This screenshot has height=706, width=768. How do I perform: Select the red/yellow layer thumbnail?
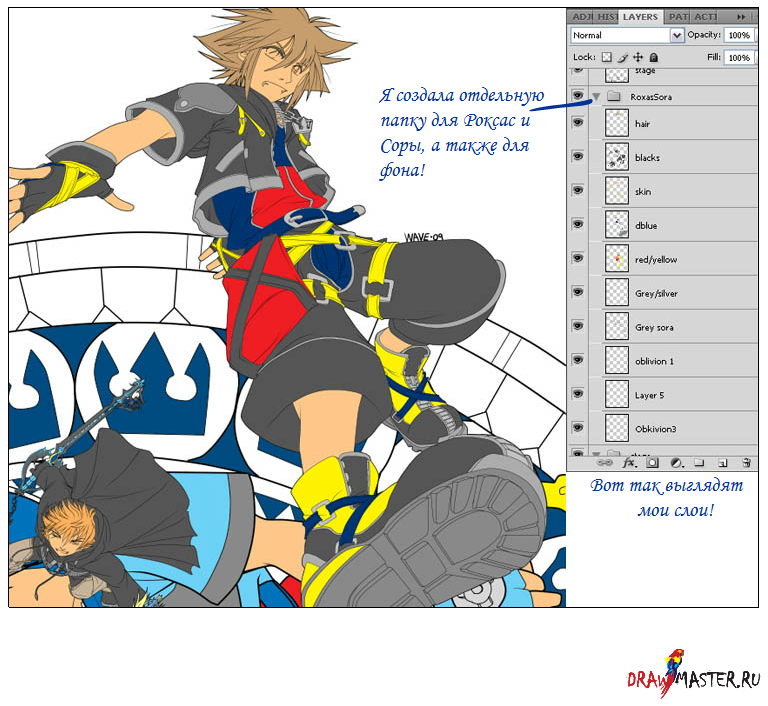coord(617,258)
